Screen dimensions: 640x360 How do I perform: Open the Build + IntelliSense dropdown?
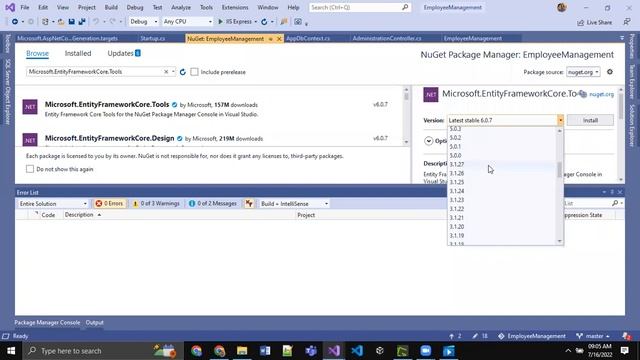pyautogui.click(x=294, y=203)
